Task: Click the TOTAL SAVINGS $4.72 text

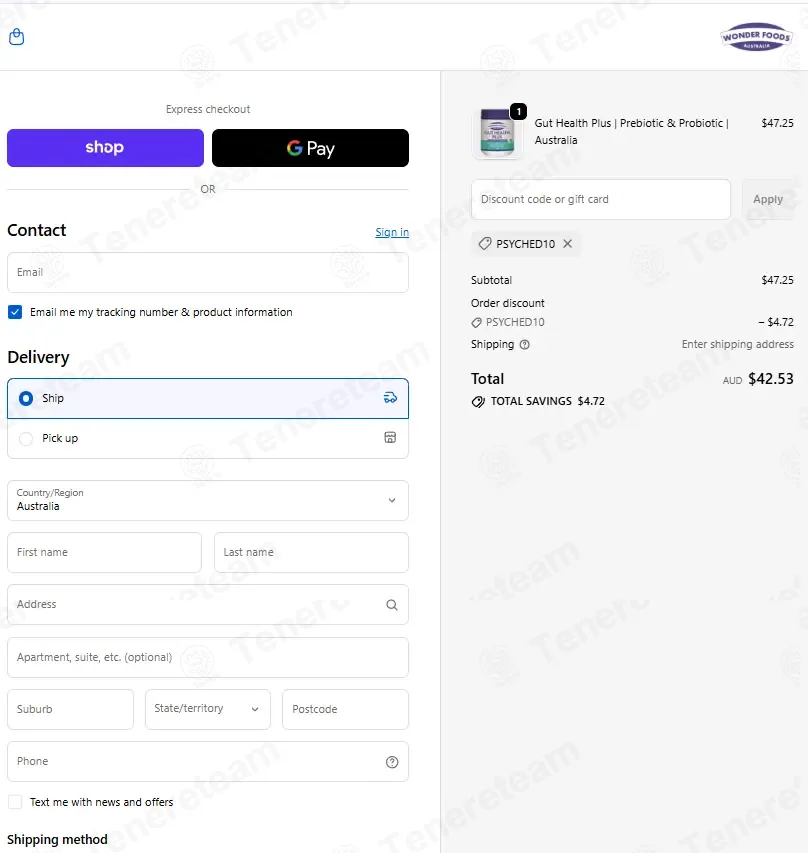Action: click(547, 401)
